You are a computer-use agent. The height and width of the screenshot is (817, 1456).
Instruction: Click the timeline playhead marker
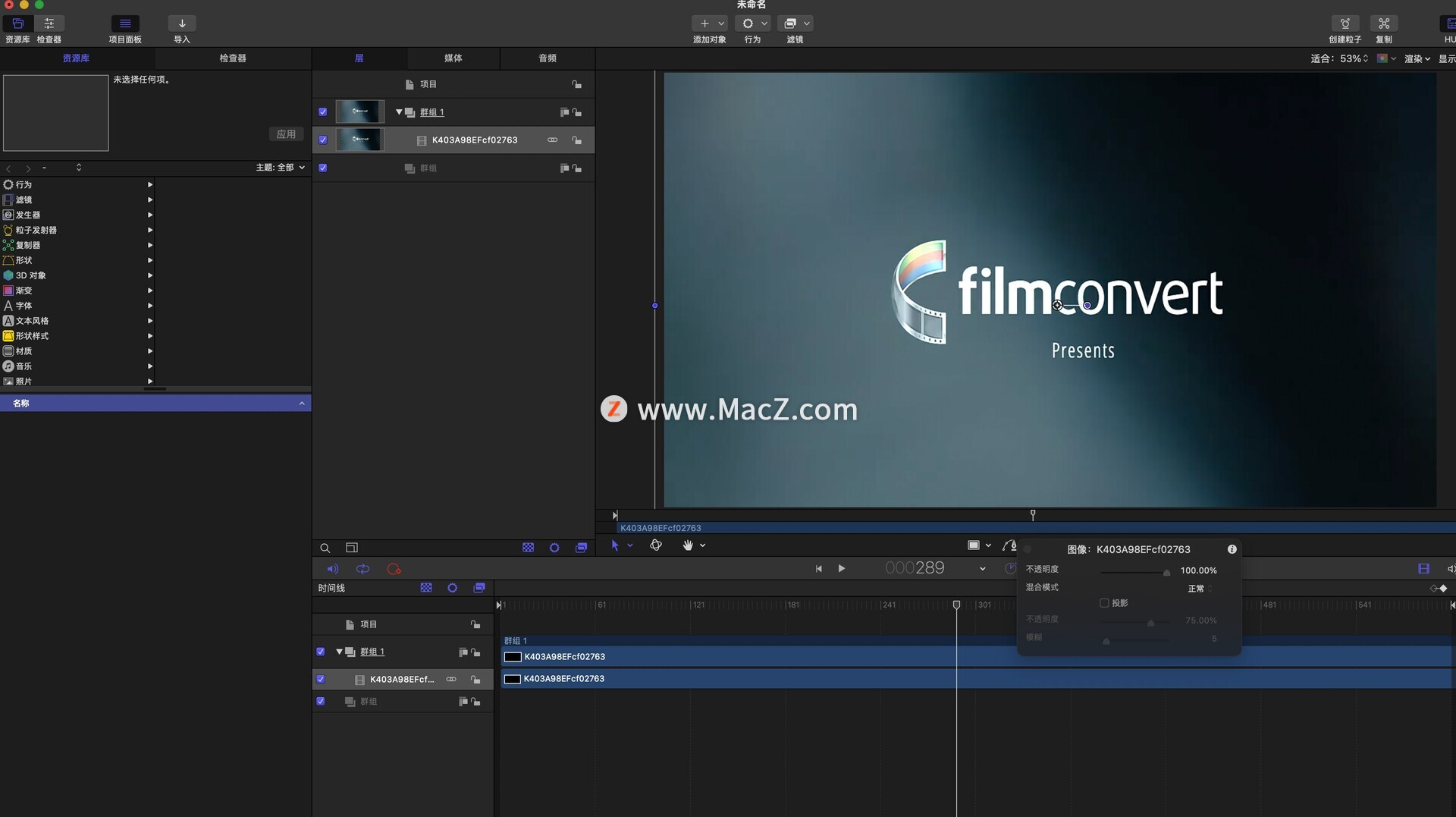pyautogui.click(x=957, y=605)
